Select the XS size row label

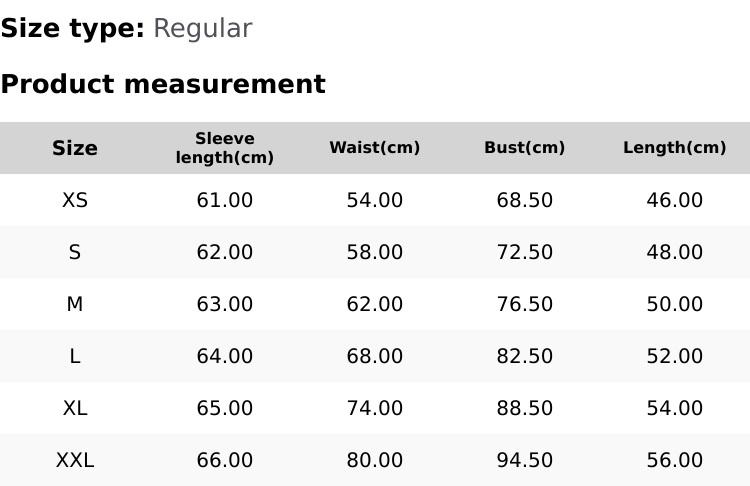pos(75,200)
